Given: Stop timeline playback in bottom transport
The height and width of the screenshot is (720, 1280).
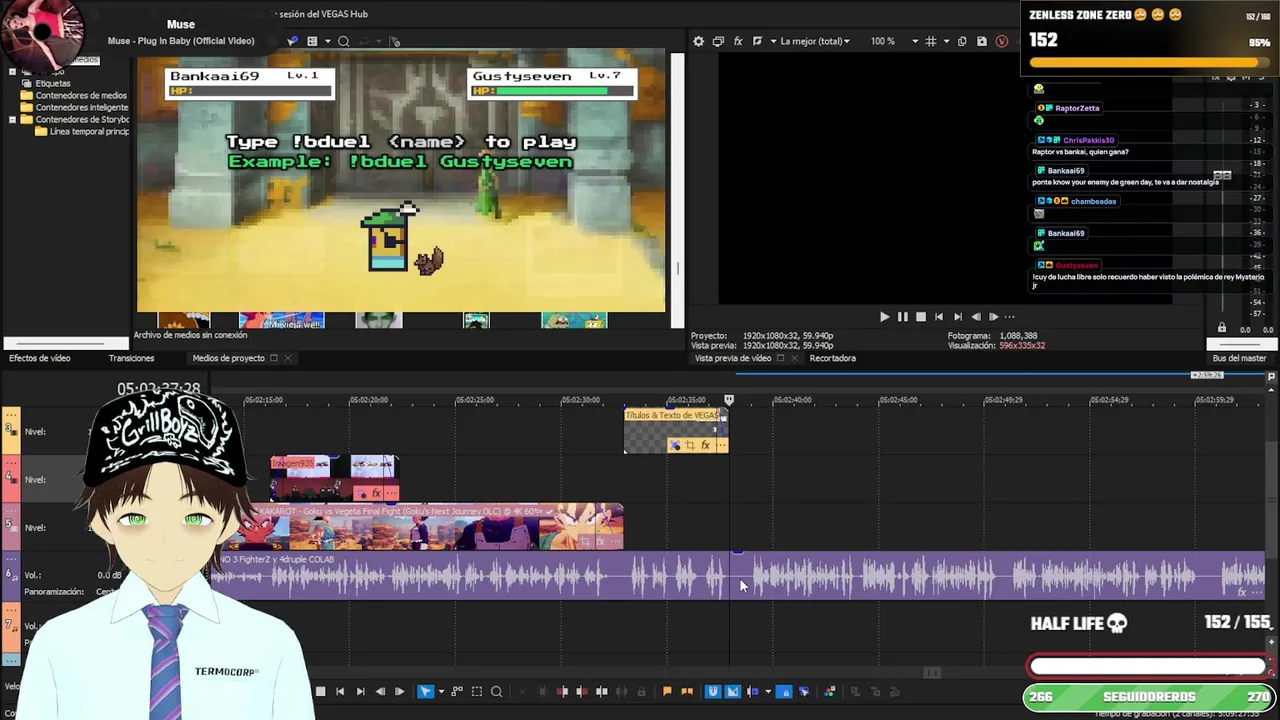Looking at the screenshot, I should pyautogui.click(x=320, y=691).
